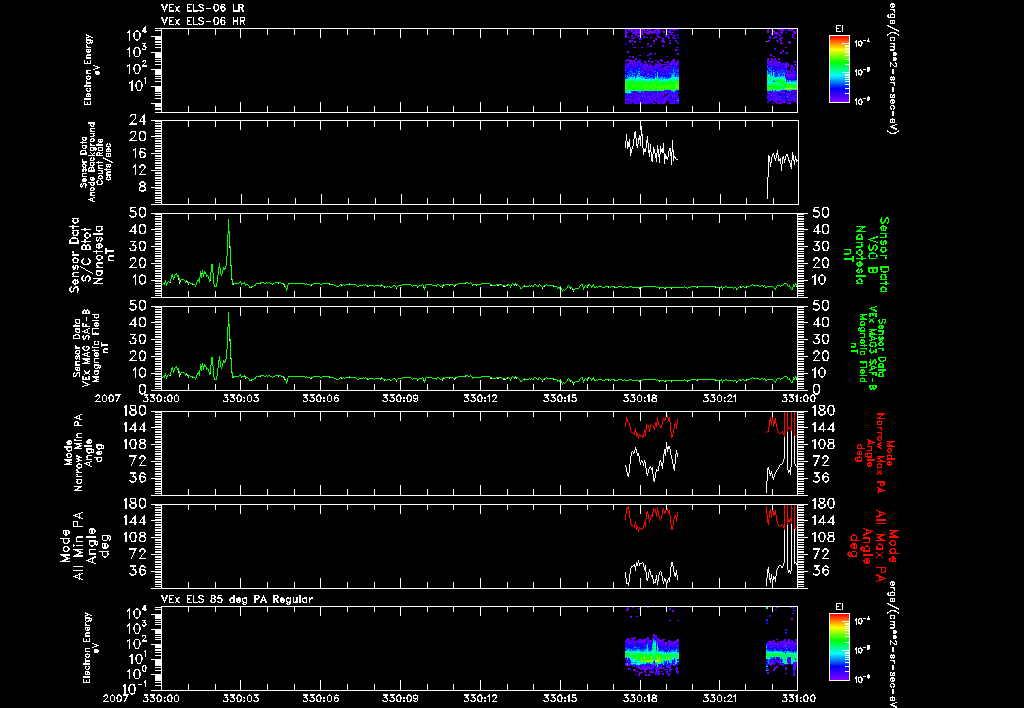Pick the color bar next to ELS-06 spectrogram
Image resolution: width=1024 pixels, height=708 pixels.
point(839,69)
